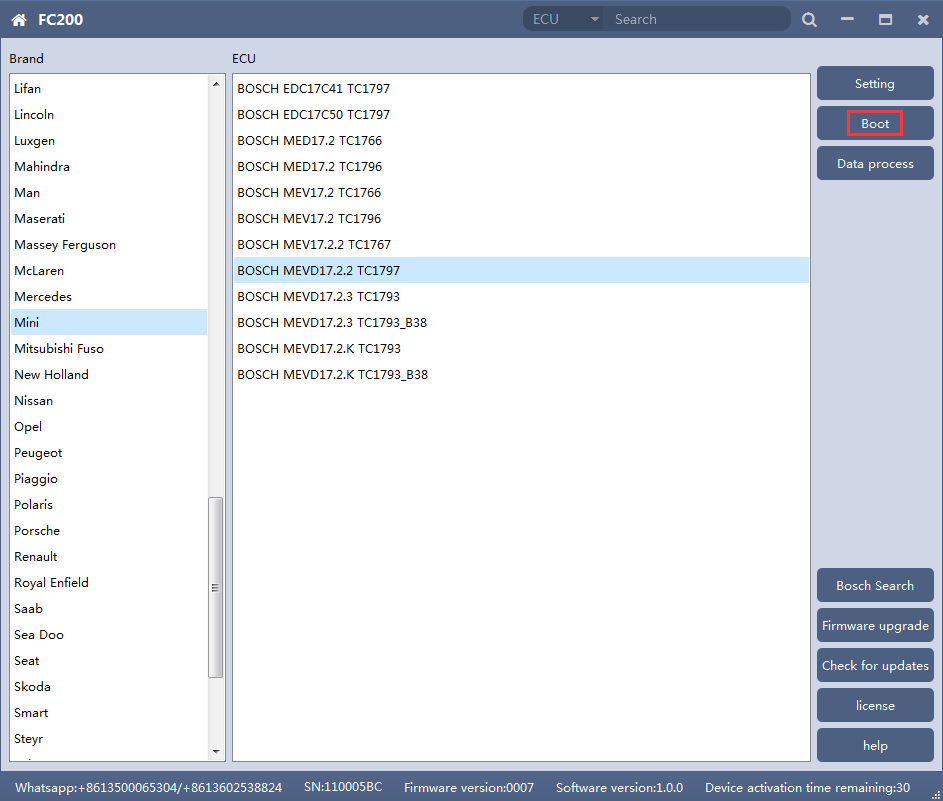Viewport: 943px width, 801px height.
Task: Select BOSCH MEVD17.2.K TC1793_B38 ECU
Action: coord(521,375)
